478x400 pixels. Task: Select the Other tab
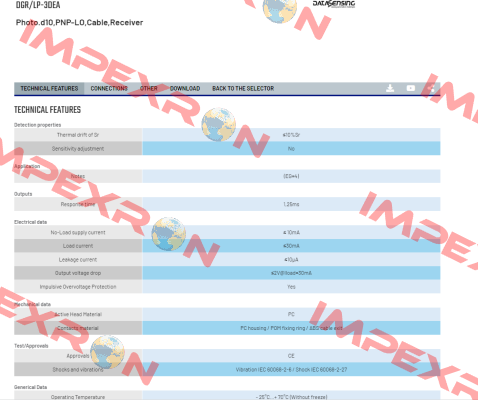[148, 89]
